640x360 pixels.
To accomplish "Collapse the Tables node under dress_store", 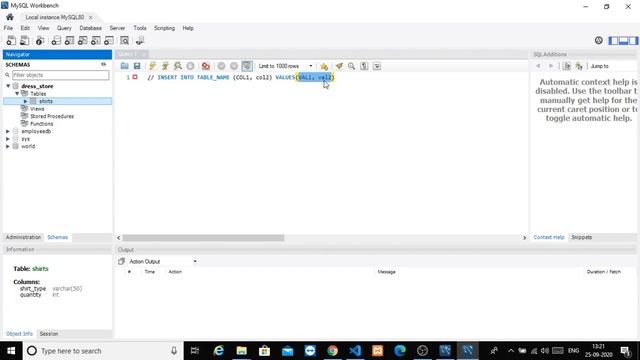I will (x=17, y=93).
